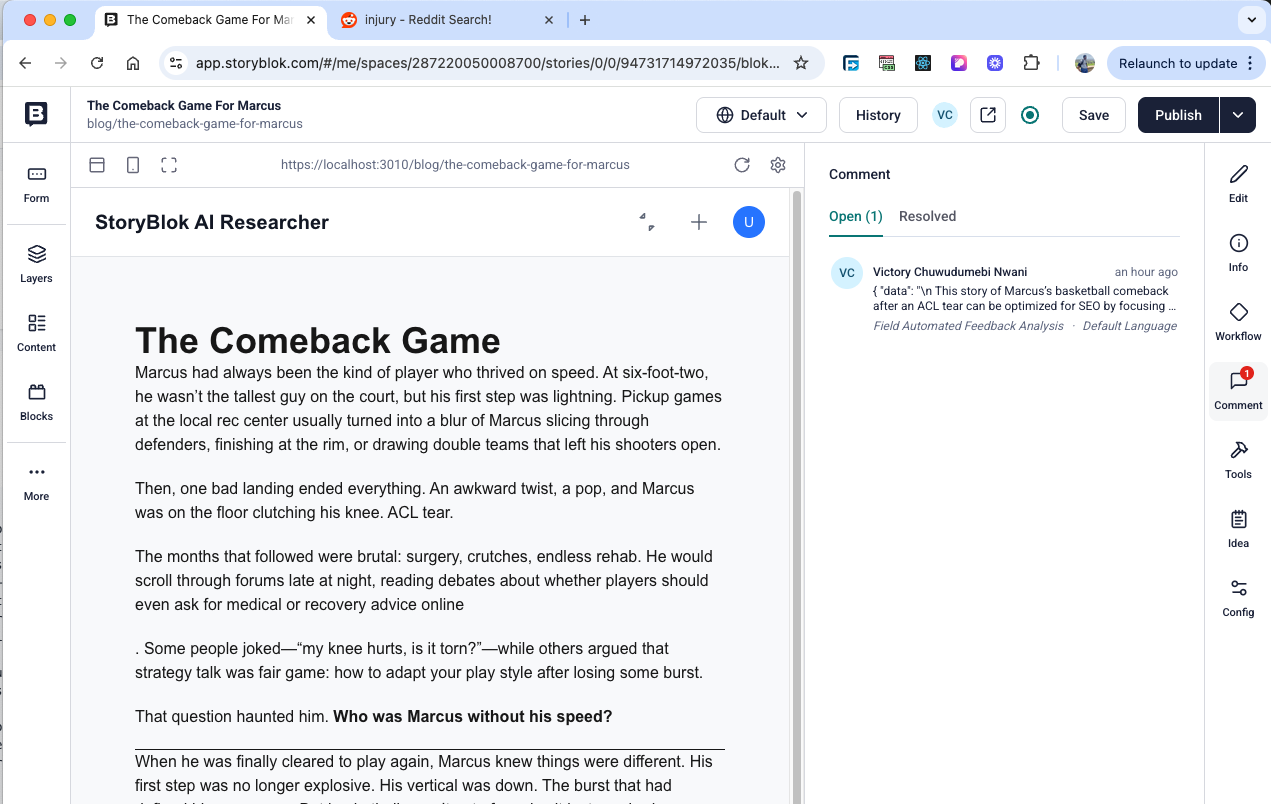Click the VC user avatar in header
The height and width of the screenshot is (804, 1271).
pyautogui.click(x=945, y=115)
